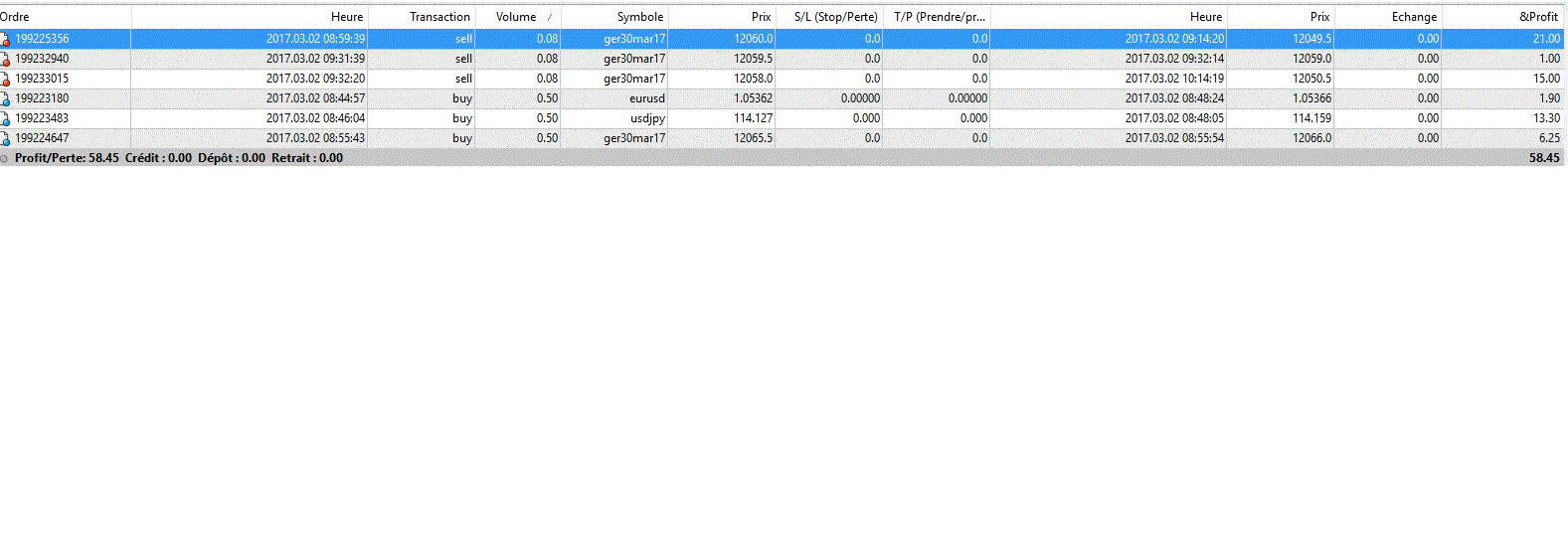Click open price 12059.5
Image resolution: width=1568 pixels, height=537 pixels.
(x=754, y=59)
